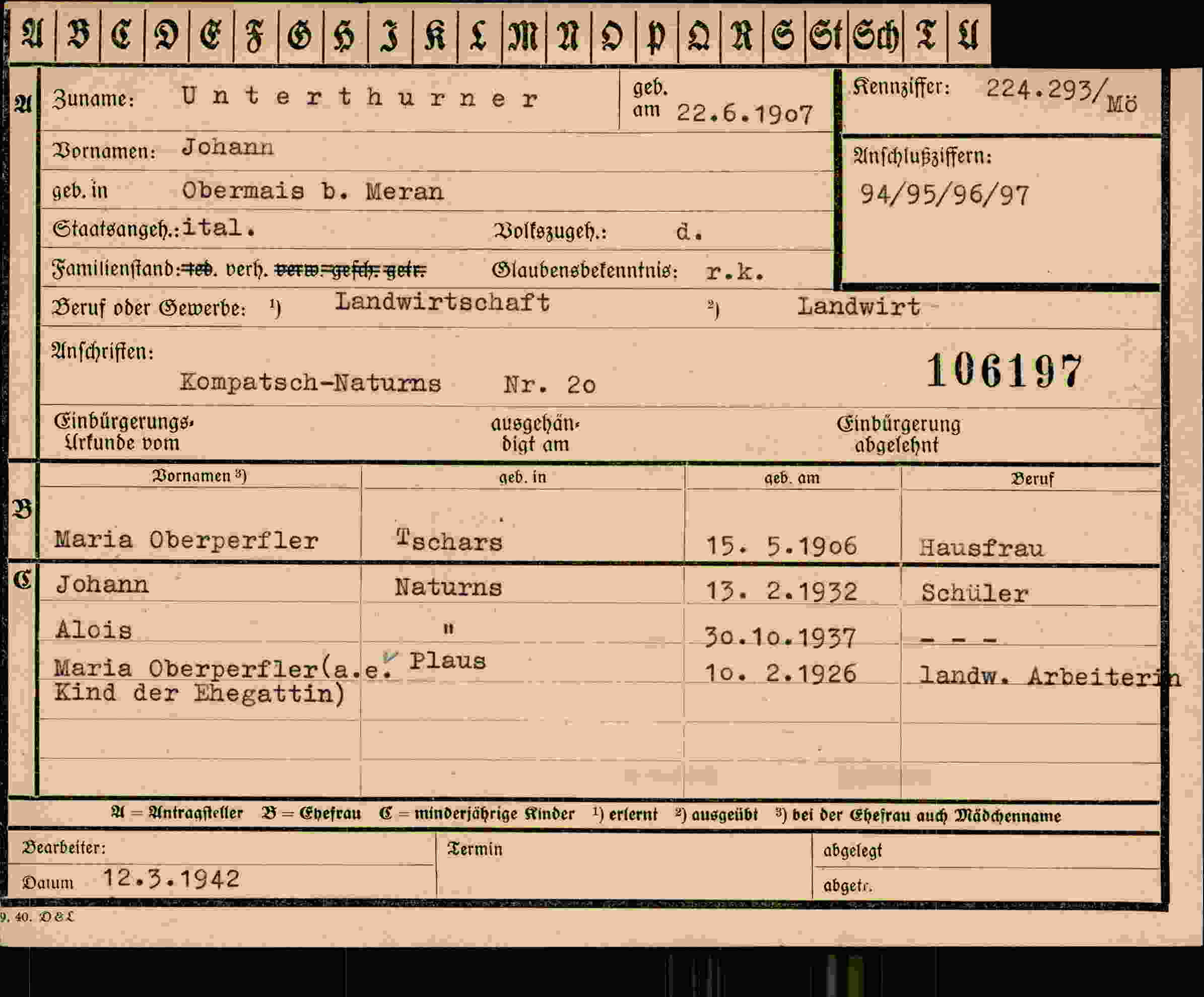This screenshot has width=1204, height=997.
Task: Select the alphabet index tab K
Action: pos(435,34)
